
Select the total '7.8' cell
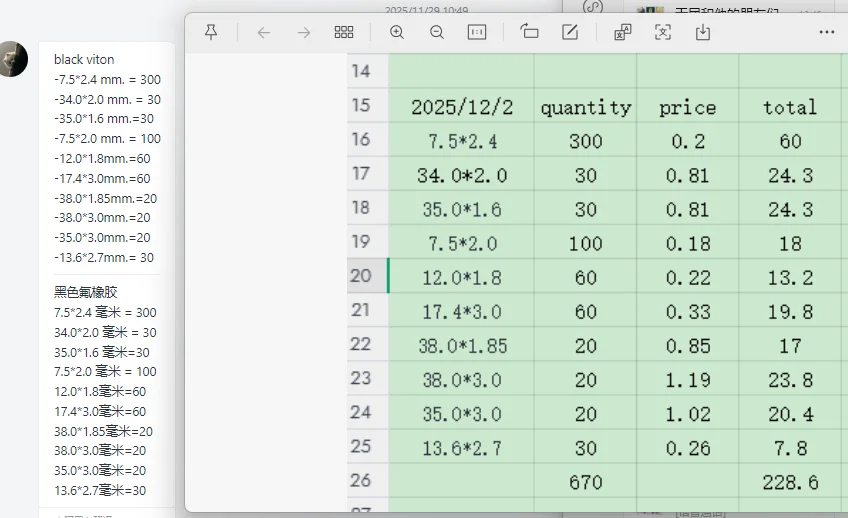point(790,447)
